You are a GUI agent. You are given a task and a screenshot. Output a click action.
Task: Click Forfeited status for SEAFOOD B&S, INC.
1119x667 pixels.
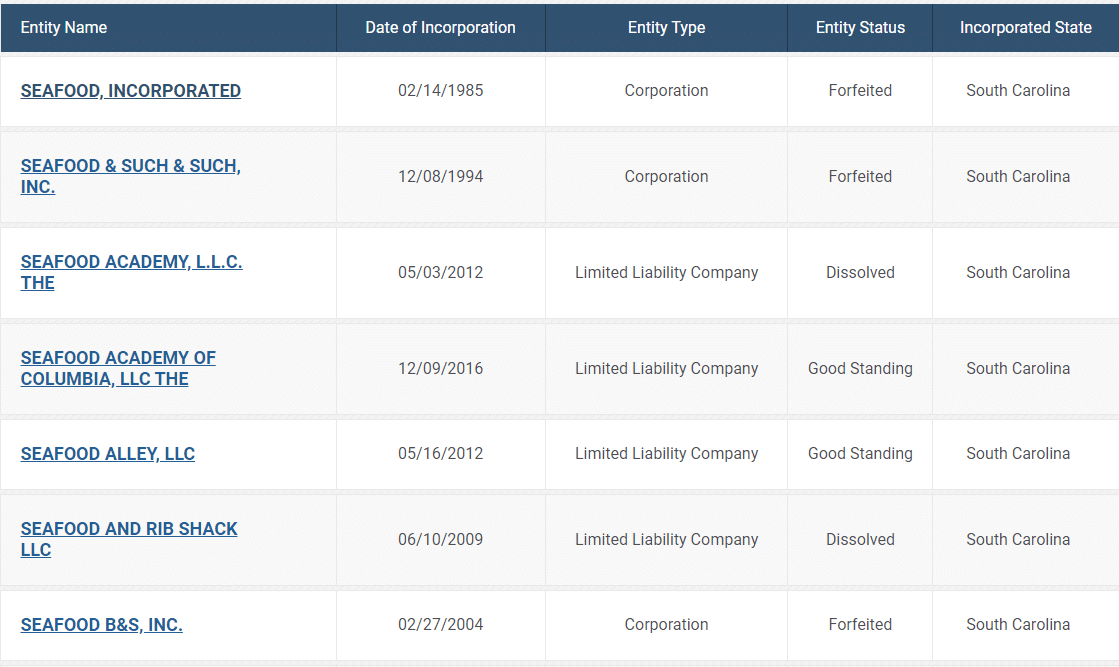coord(860,625)
